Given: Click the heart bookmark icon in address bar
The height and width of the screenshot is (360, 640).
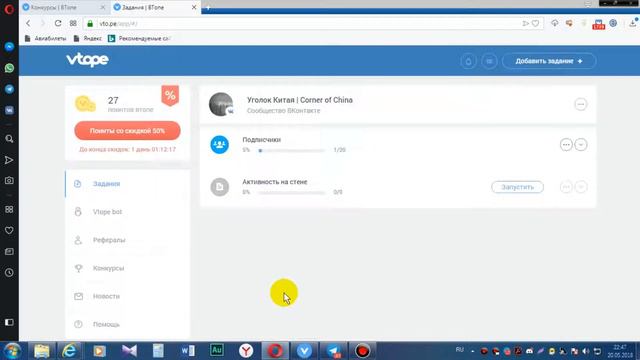Looking at the screenshot, I should tap(536, 24).
